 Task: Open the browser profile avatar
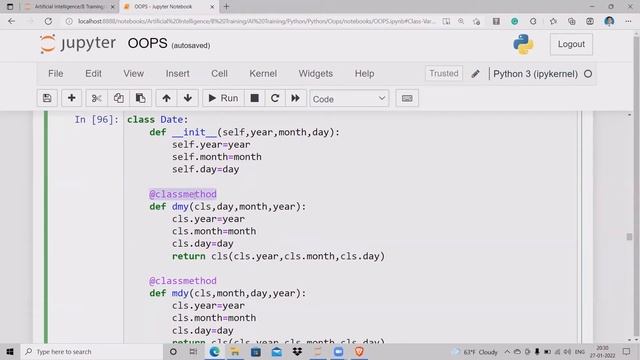click(609, 21)
